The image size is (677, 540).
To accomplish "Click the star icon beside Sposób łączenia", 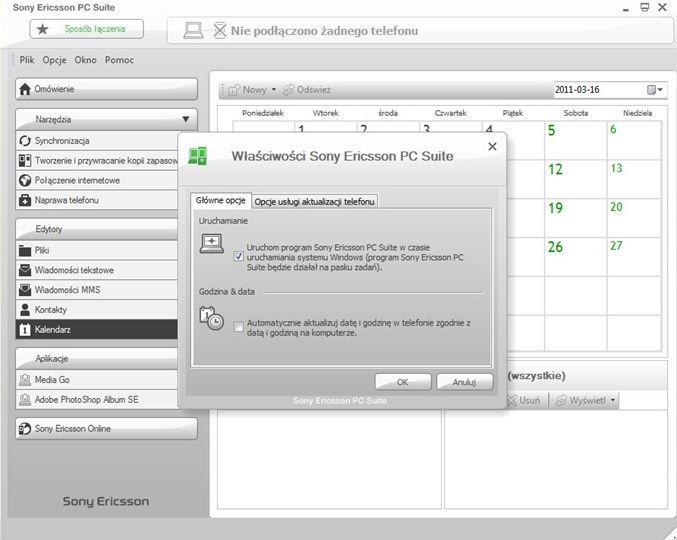I will pyautogui.click(x=42, y=29).
